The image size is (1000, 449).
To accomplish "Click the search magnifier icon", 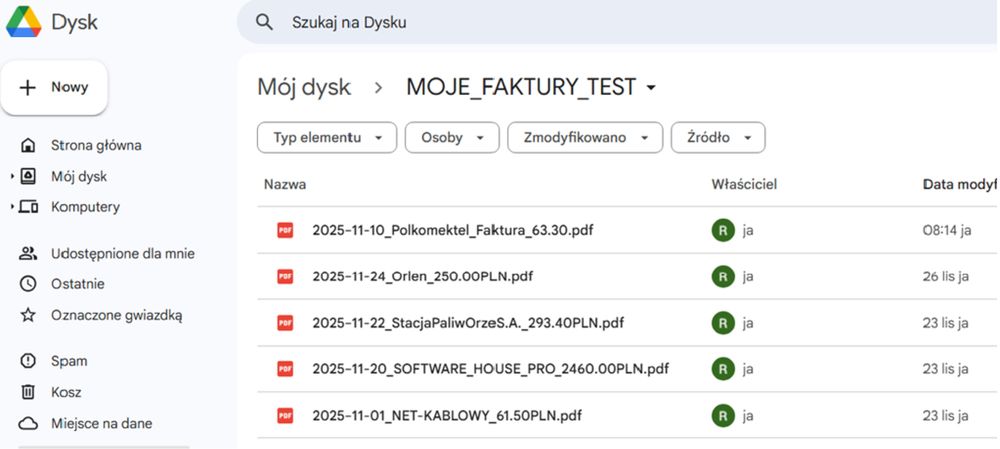I will 264,22.
